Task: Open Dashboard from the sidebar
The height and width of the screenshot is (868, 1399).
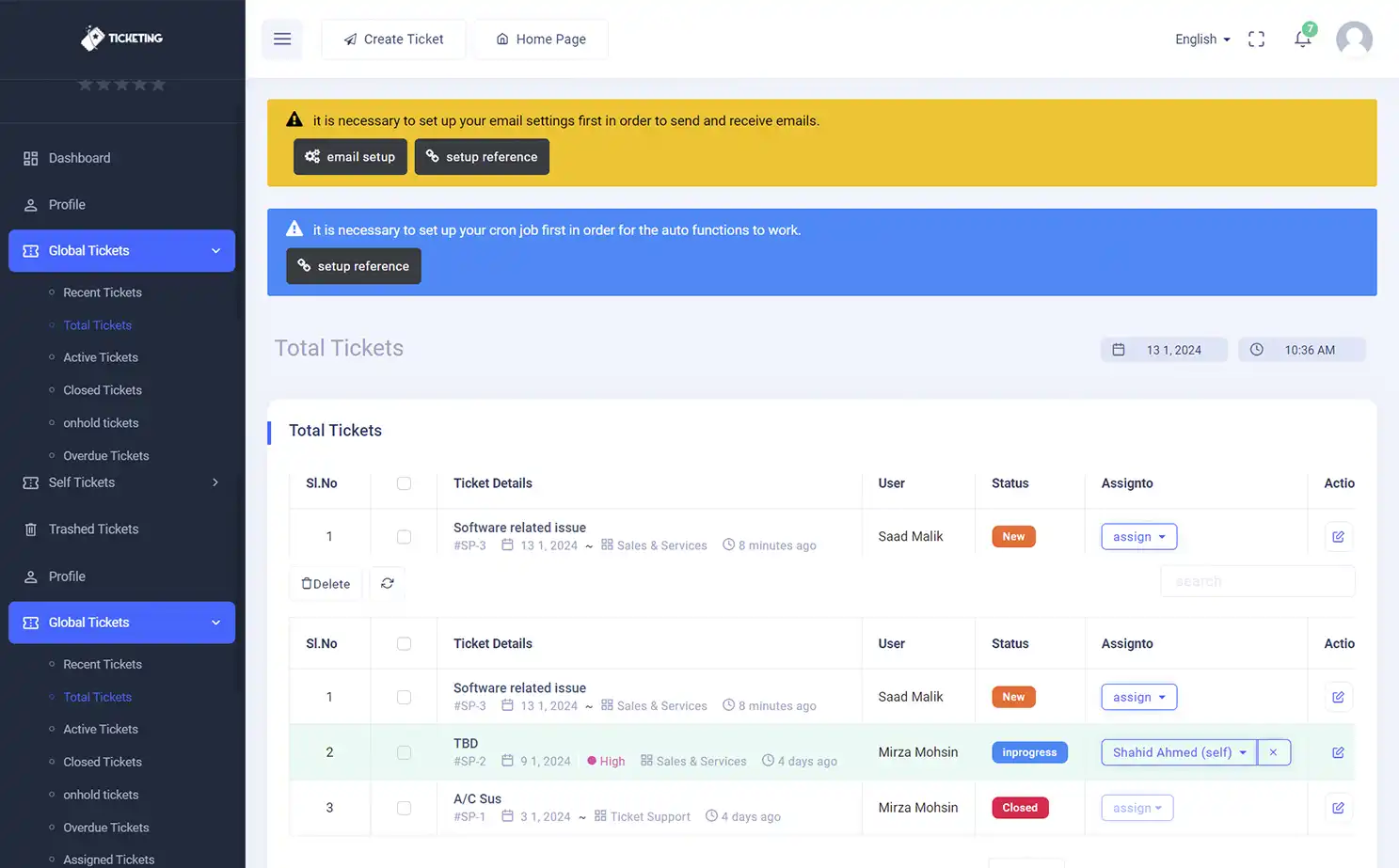Action: click(79, 158)
